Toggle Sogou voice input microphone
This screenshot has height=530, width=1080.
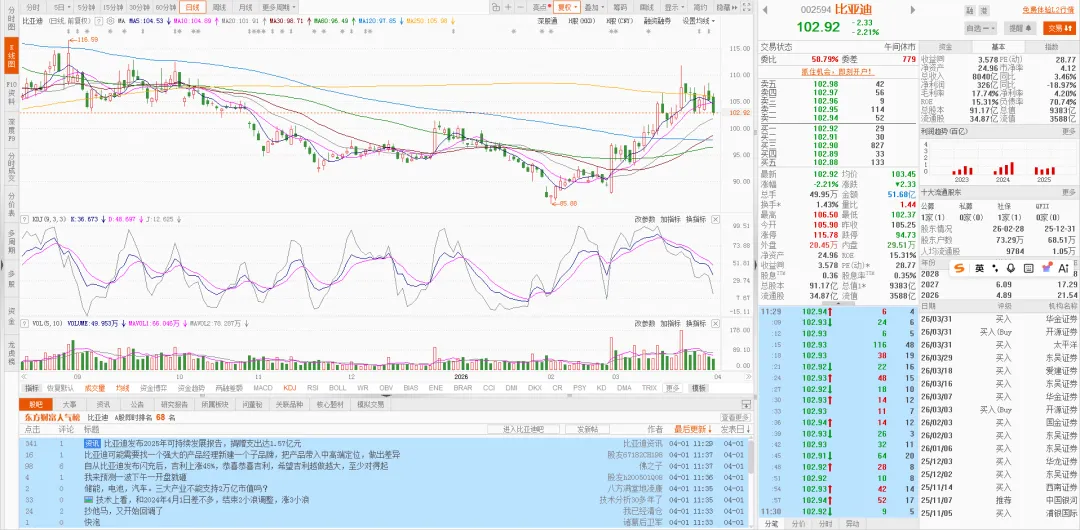pos(1012,268)
